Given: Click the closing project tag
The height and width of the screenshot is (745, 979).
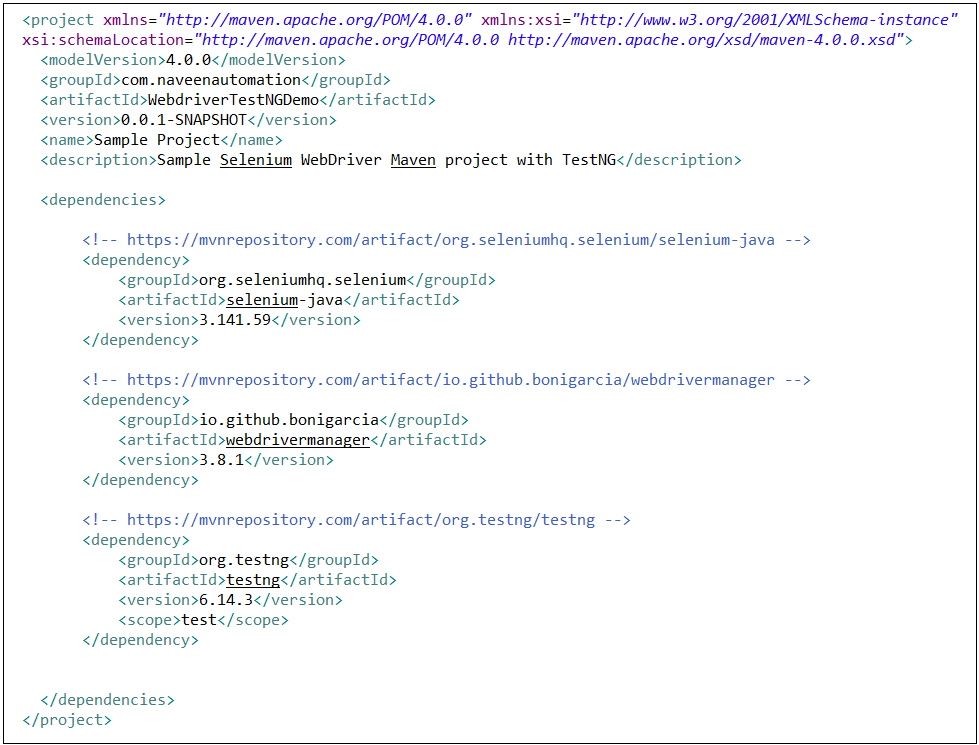Looking at the screenshot, I should (x=67, y=720).
